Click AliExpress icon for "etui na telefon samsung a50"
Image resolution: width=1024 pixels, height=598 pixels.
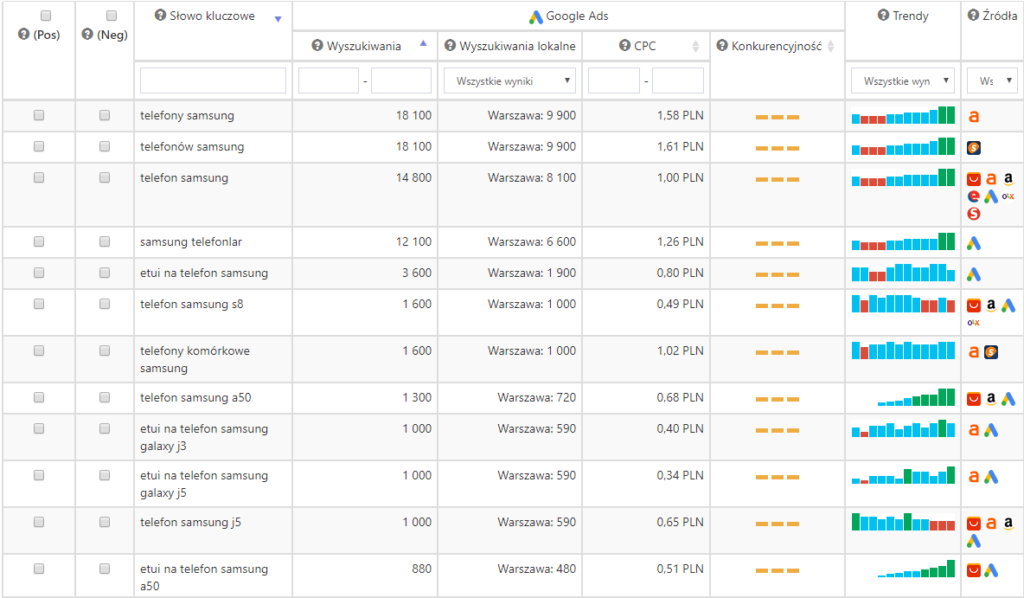[974, 570]
